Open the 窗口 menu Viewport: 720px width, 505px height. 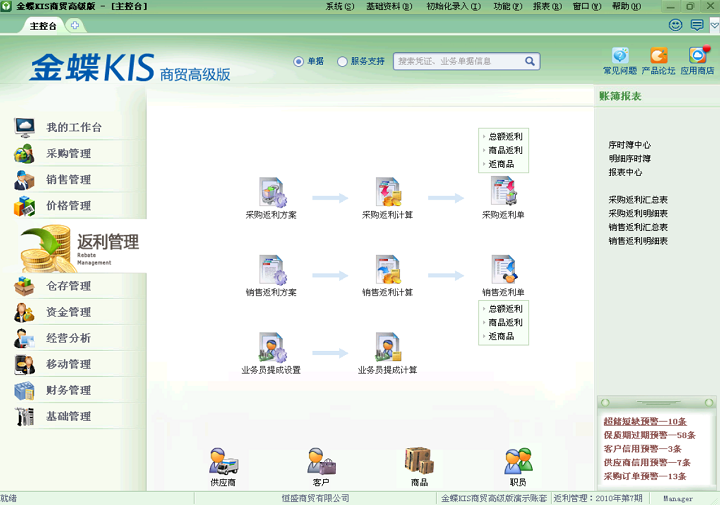coord(587,6)
